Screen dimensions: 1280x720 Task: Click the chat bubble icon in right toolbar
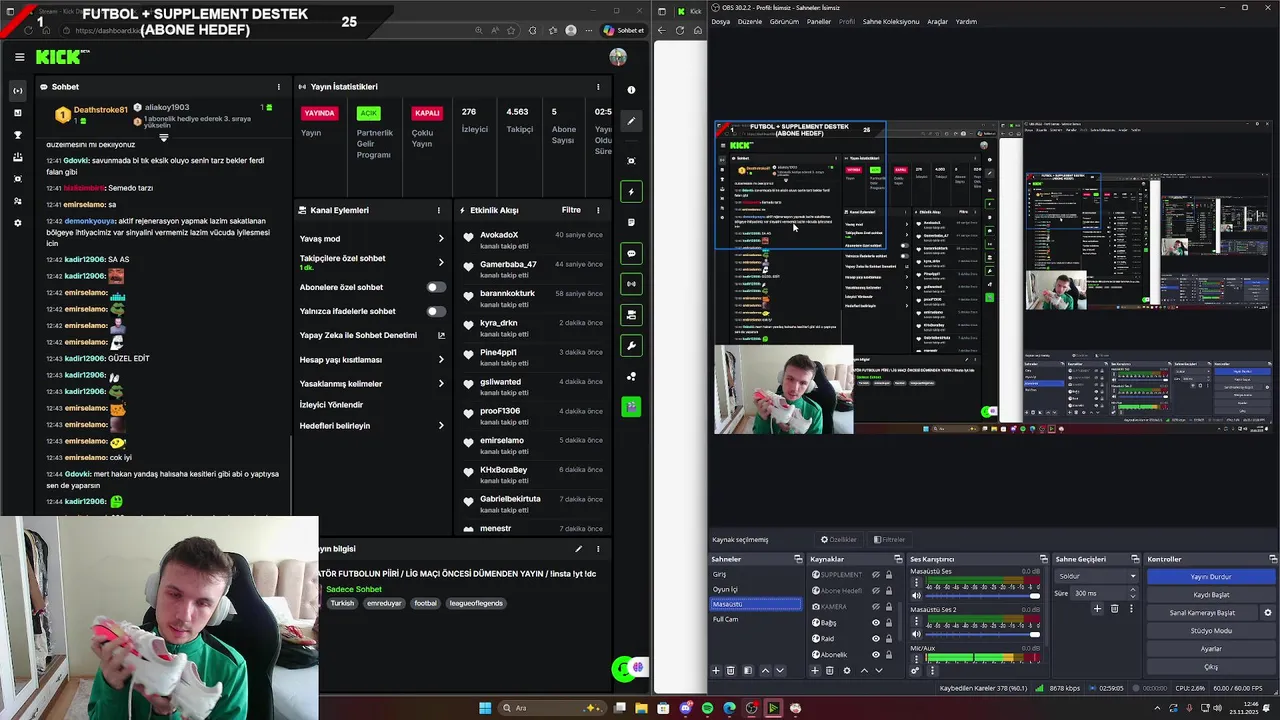coord(631,253)
